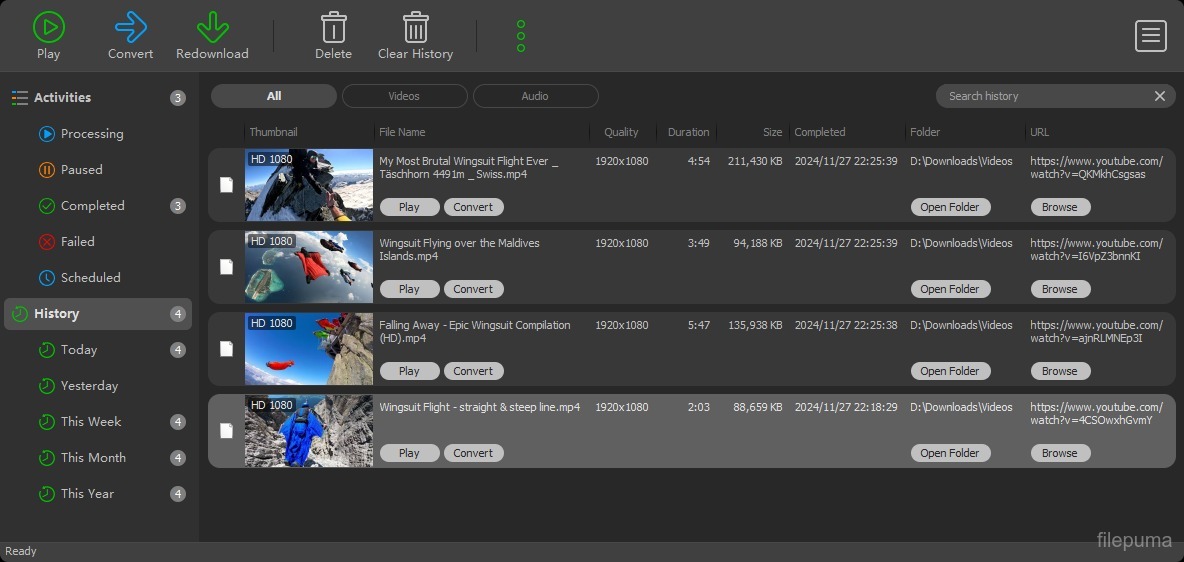
Task: Collapse the History section header
Action: (56, 314)
